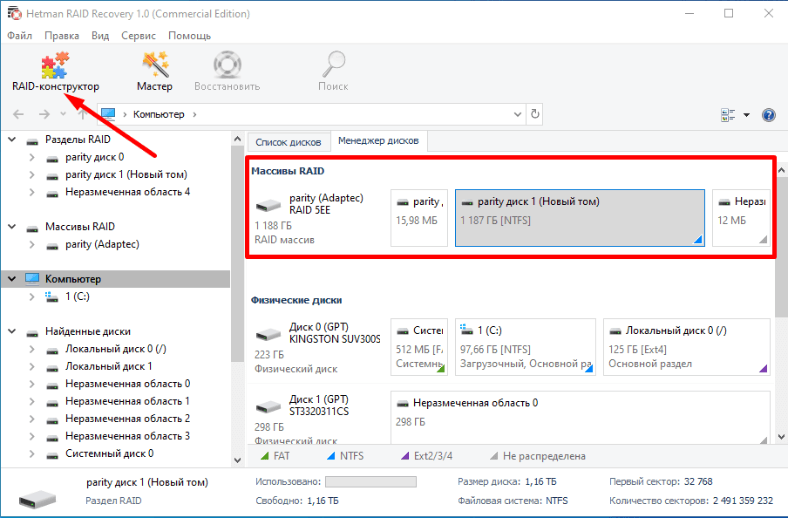Select Неразмеченная область 3 in tree
Screen dimensions: 788x518
pyautogui.click(x=128, y=436)
